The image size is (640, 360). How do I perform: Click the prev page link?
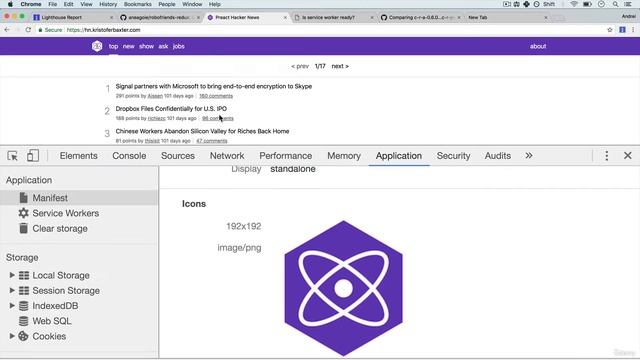300,66
